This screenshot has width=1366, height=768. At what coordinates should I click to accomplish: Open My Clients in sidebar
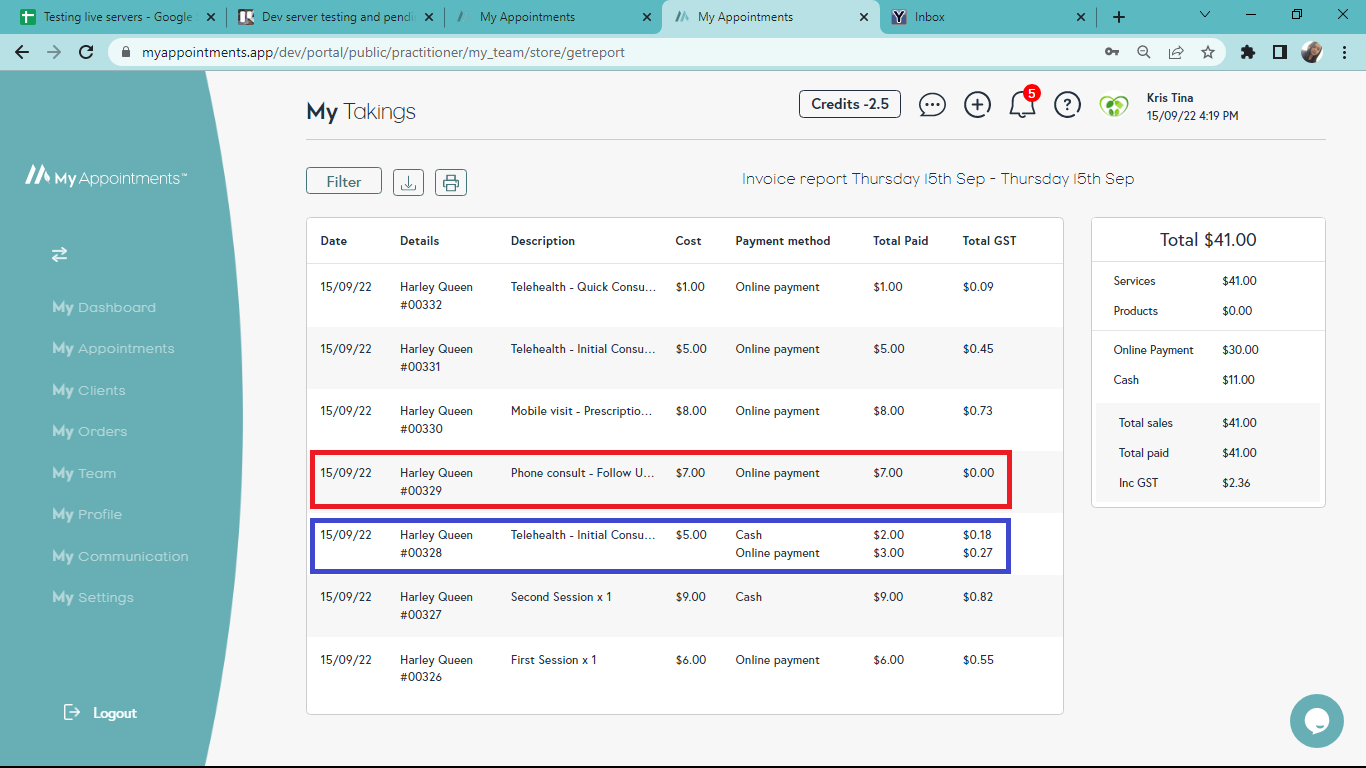[89, 391]
